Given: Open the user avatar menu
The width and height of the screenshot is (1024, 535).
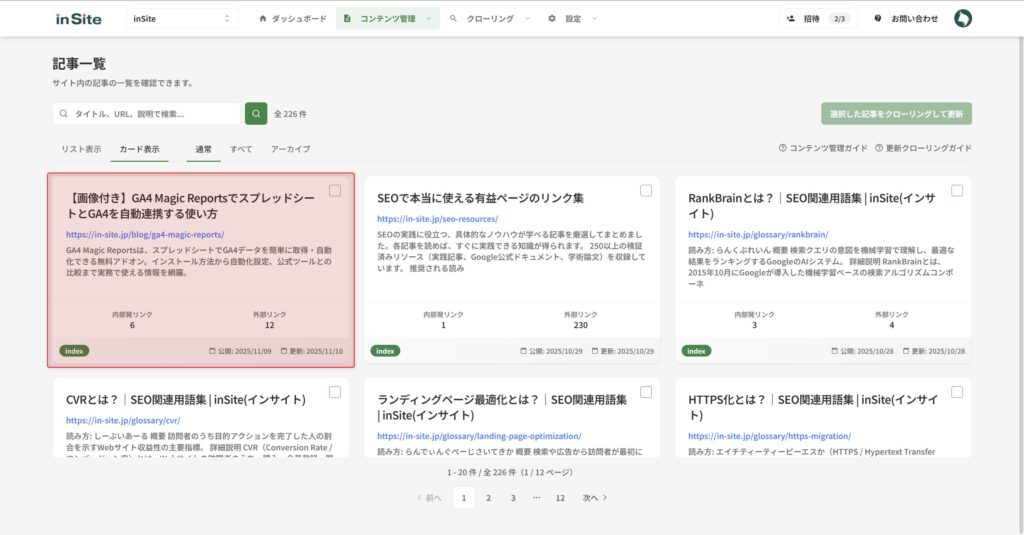Looking at the screenshot, I should (x=963, y=18).
